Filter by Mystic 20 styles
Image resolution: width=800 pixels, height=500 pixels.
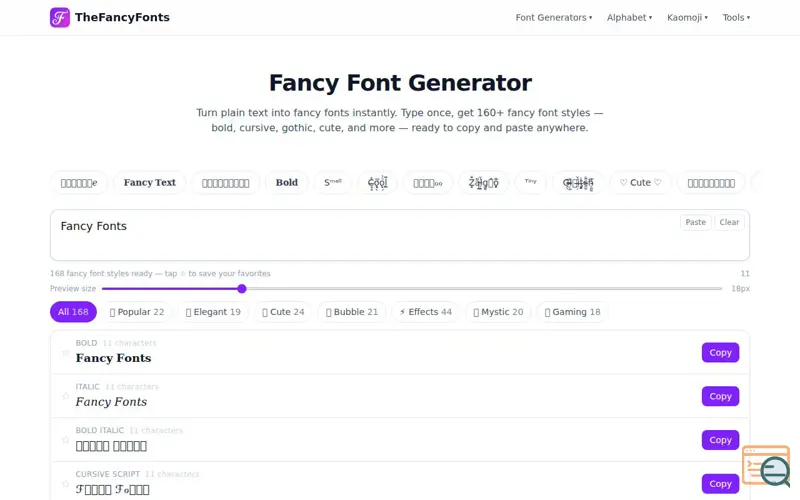[x=498, y=312]
